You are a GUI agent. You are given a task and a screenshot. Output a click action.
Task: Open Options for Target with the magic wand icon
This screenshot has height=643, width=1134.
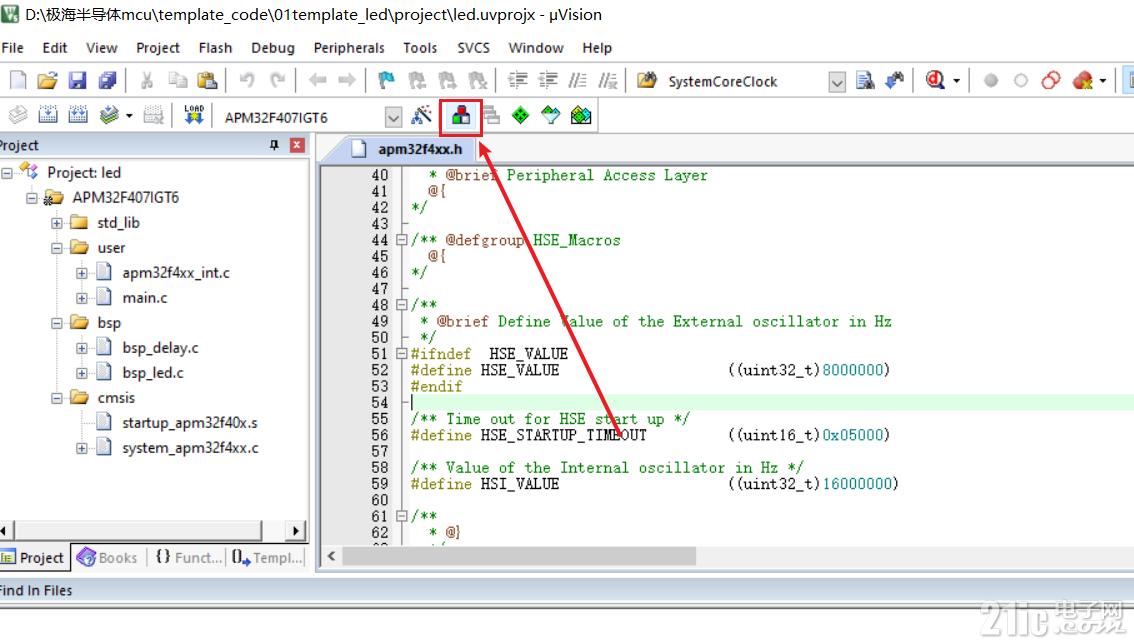[422, 115]
